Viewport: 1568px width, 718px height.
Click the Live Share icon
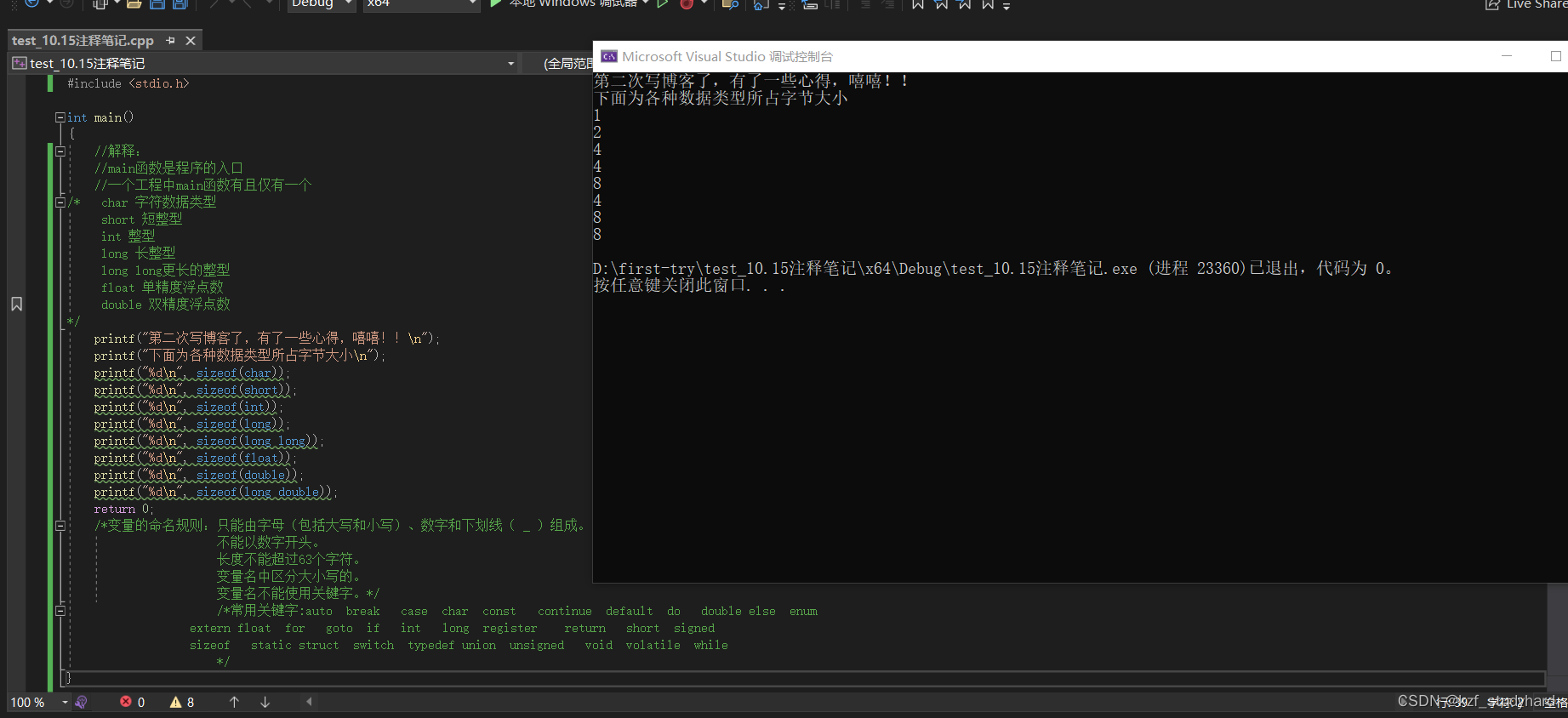1492,4
